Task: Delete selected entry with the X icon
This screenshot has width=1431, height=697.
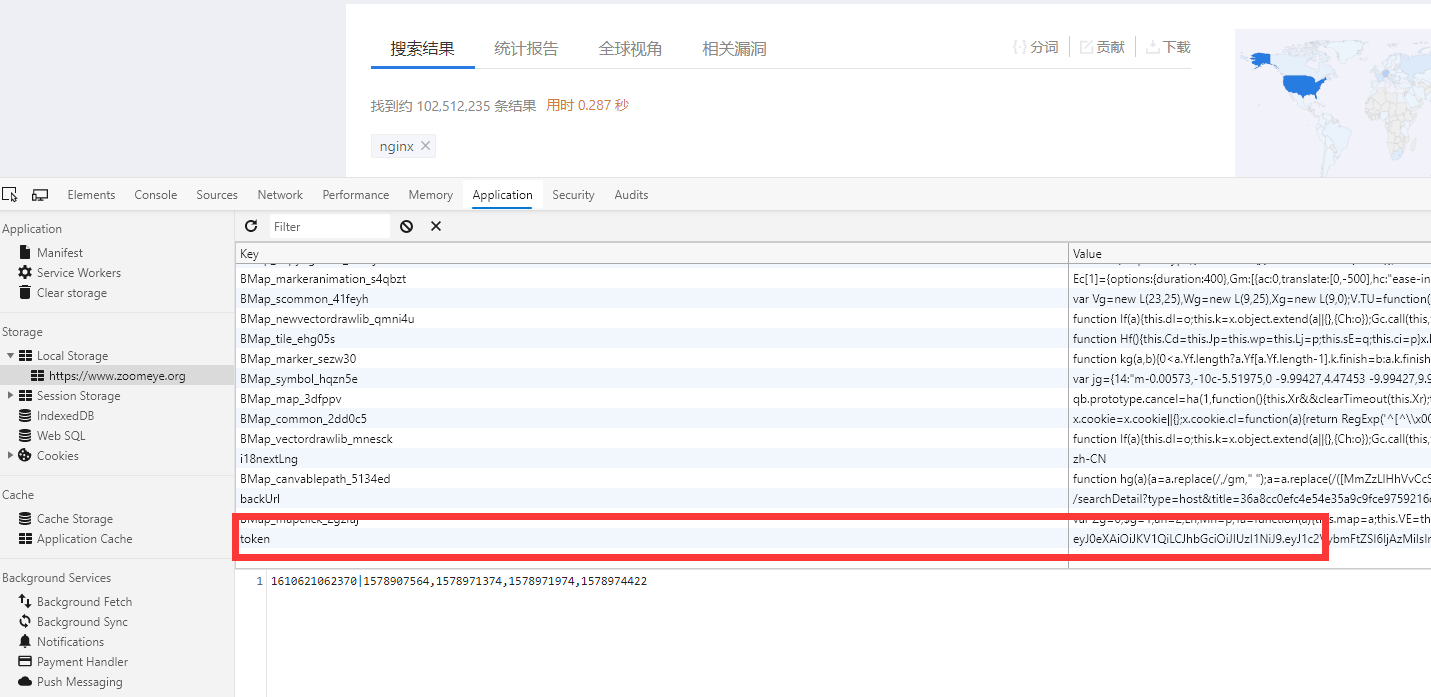Action: (436, 226)
